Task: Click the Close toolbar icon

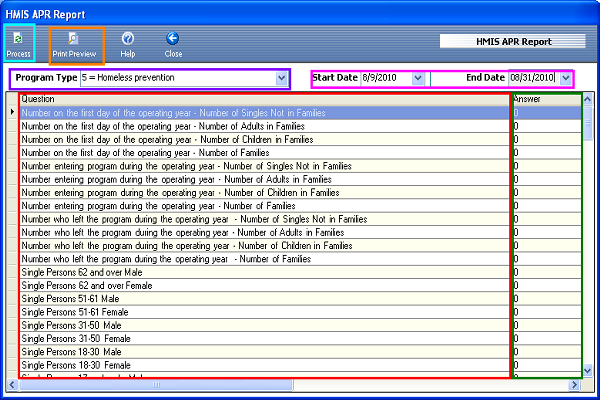Action: tap(173, 43)
